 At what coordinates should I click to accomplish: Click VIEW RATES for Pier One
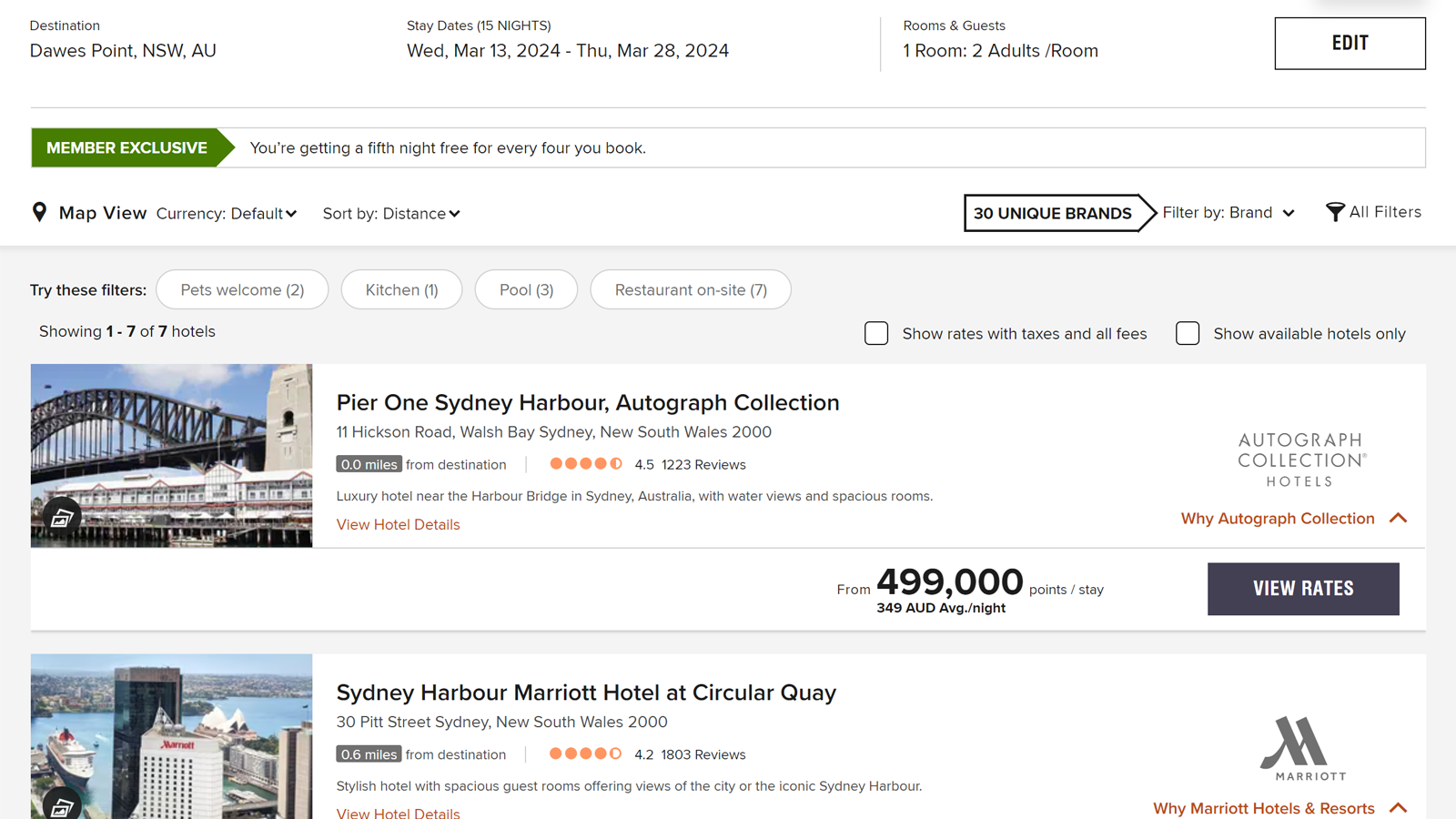tap(1303, 589)
